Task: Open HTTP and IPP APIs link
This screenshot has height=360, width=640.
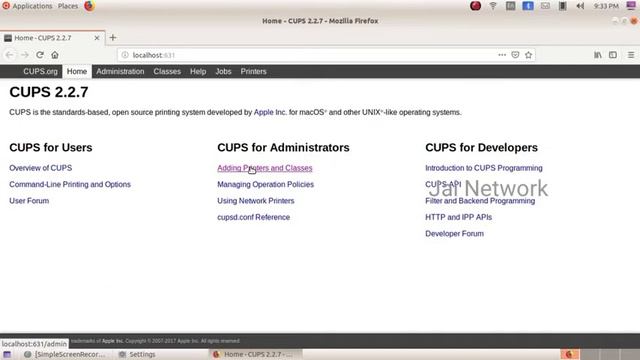Action: click(x=458, y=217)
